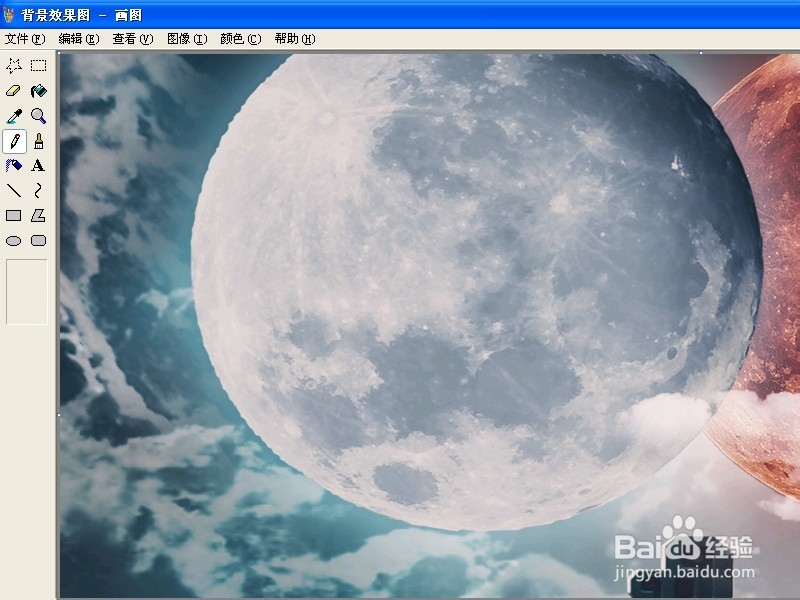This screenshot has height=600, width=800.
Task: Select the rectangular Select tool
Action: tap(38, 65)
